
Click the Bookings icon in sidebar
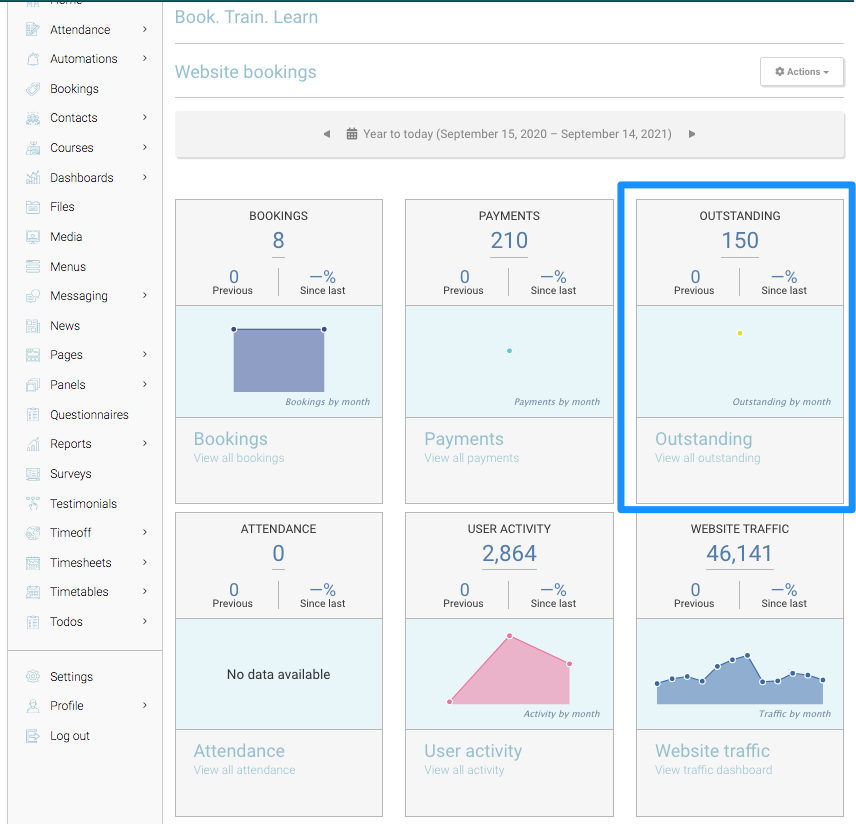(x=32, y=89)
